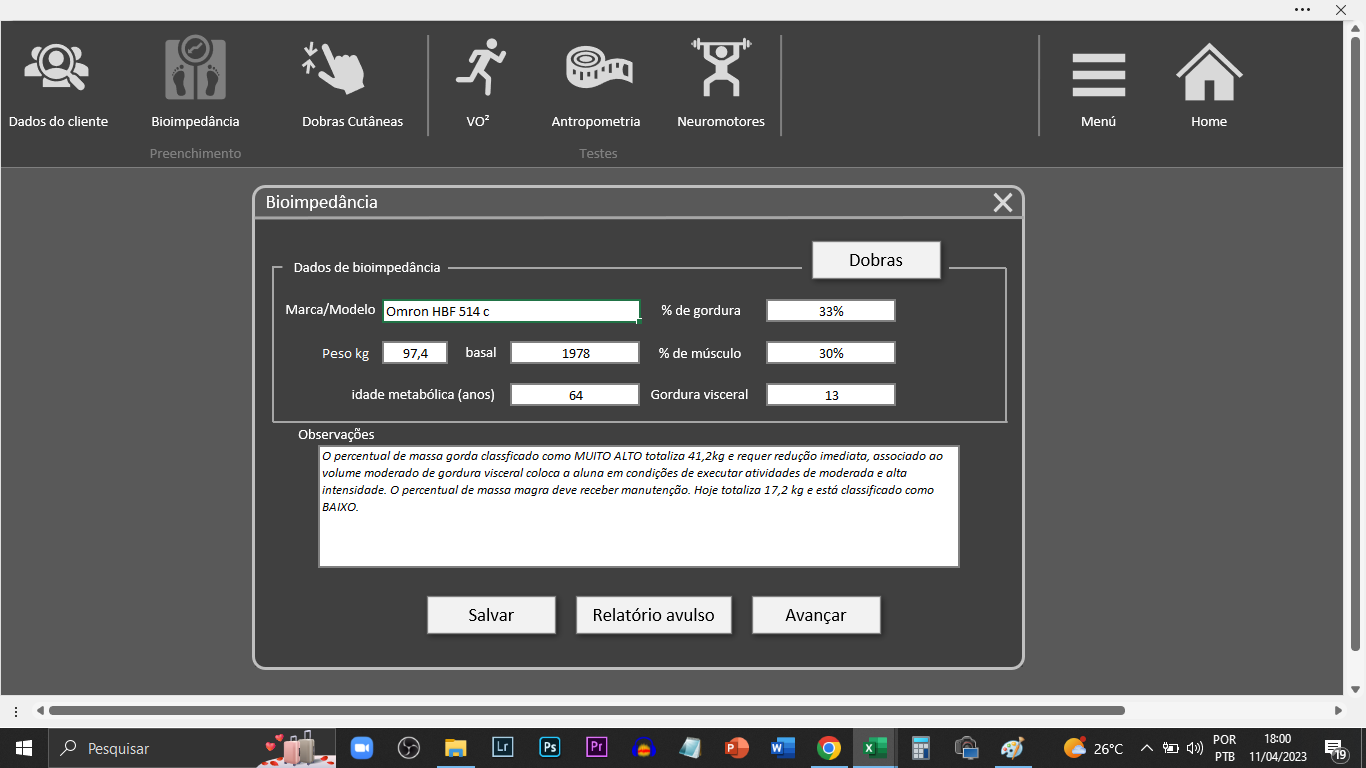Select the Antropometria tape measure icon

click(x=598, y=70)
